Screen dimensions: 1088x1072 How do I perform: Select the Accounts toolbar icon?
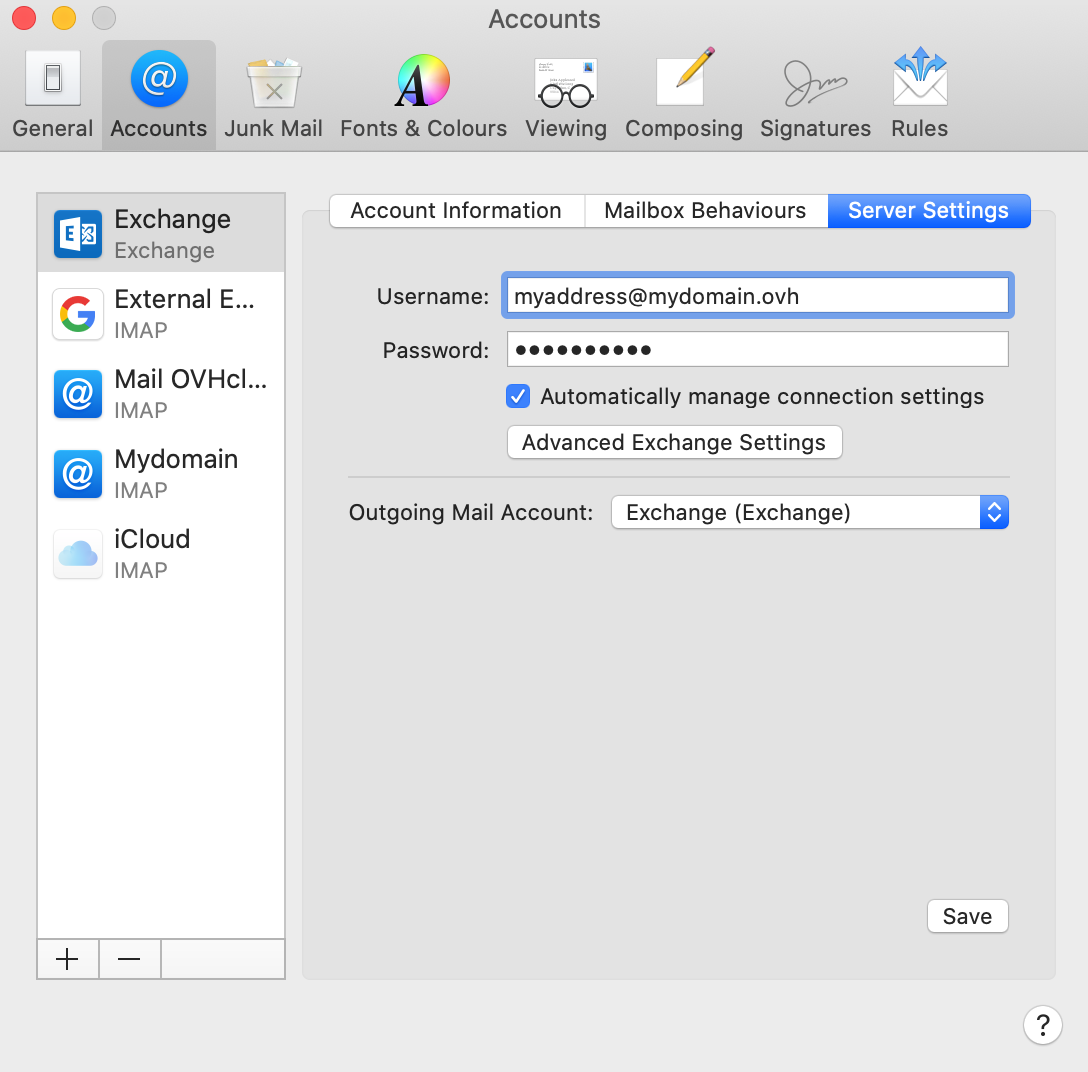pos(158,95)
